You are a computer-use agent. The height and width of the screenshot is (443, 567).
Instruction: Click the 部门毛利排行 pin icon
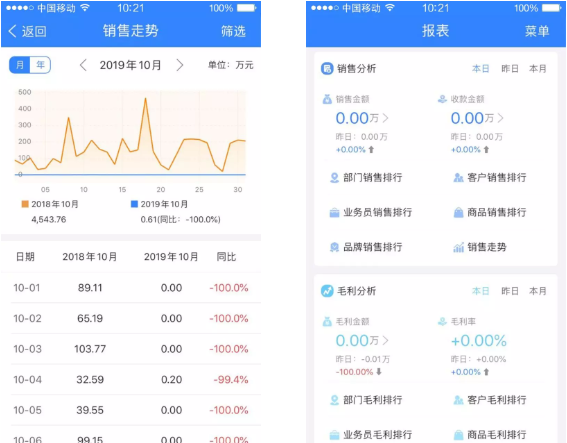click(334, 400)
